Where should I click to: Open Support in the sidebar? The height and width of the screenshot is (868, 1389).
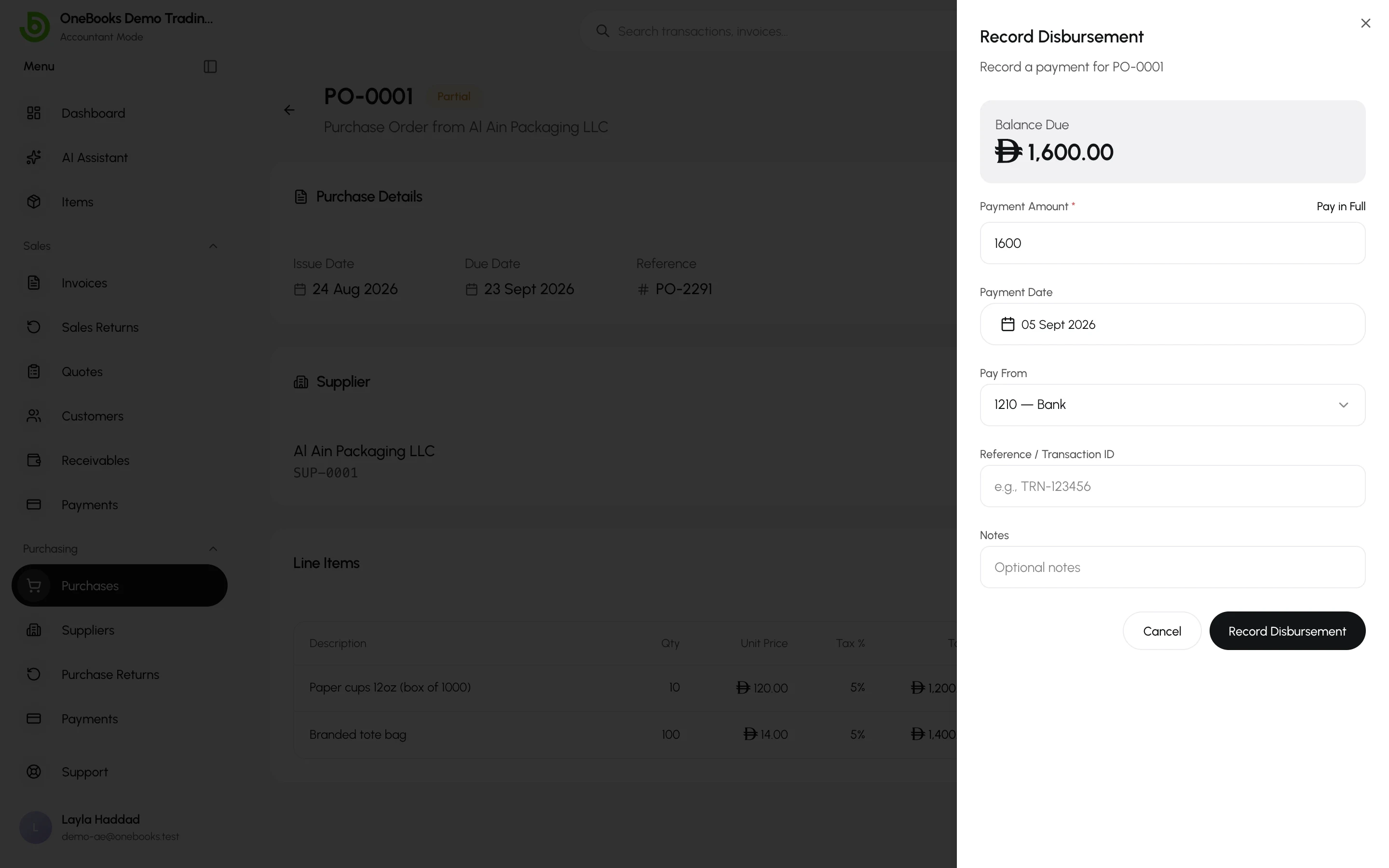coord(120,772)
